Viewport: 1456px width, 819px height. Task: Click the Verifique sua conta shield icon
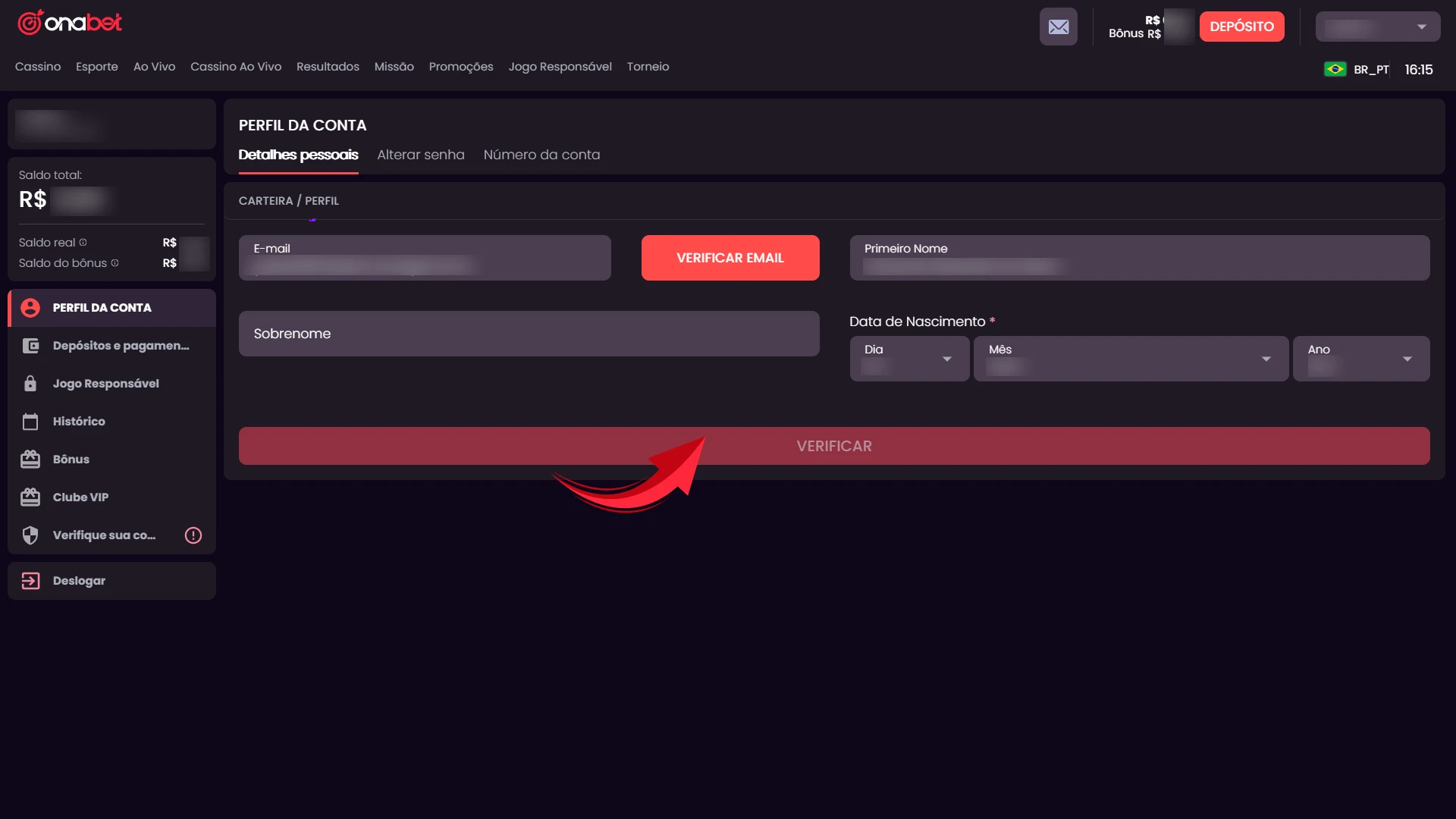pos(30,535)
